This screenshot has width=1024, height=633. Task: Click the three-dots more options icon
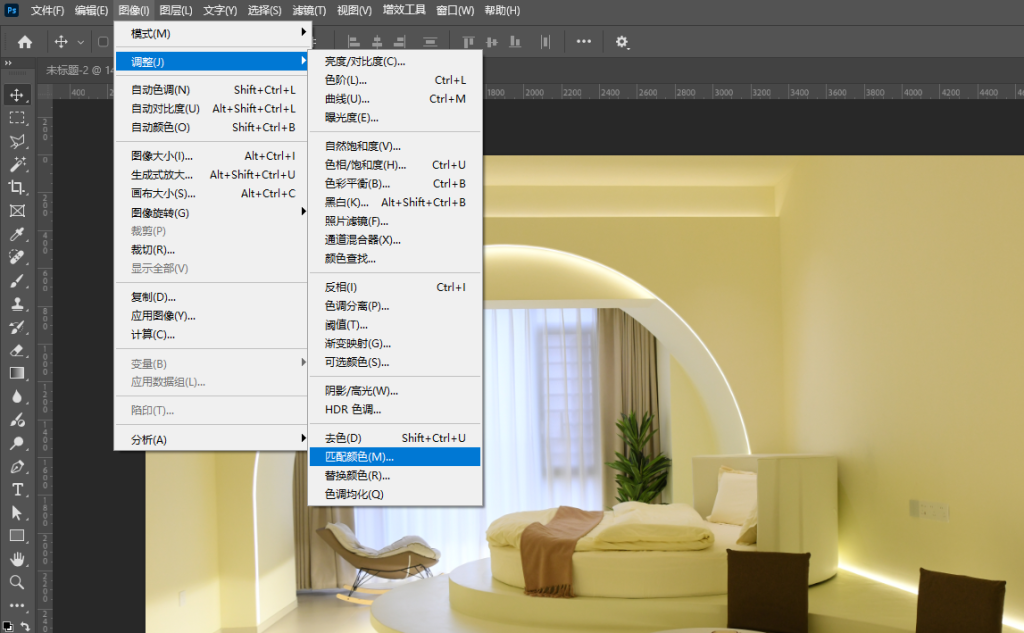584,41
